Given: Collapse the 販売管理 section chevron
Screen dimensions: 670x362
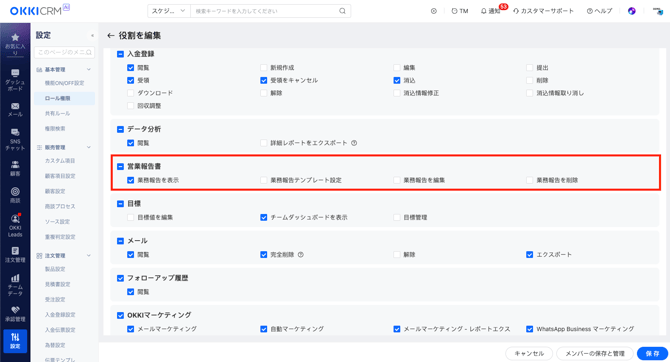Looking at the screenshot, I should click(x=89, y=147).
